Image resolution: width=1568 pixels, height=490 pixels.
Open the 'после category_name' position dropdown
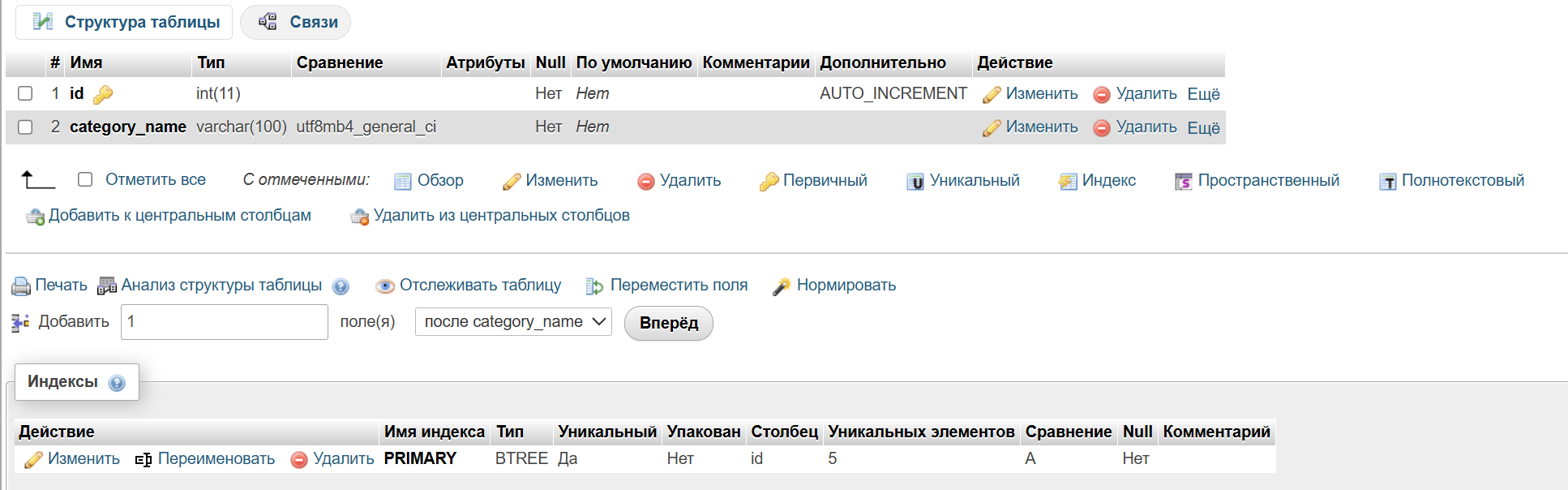tap(513, 322)
